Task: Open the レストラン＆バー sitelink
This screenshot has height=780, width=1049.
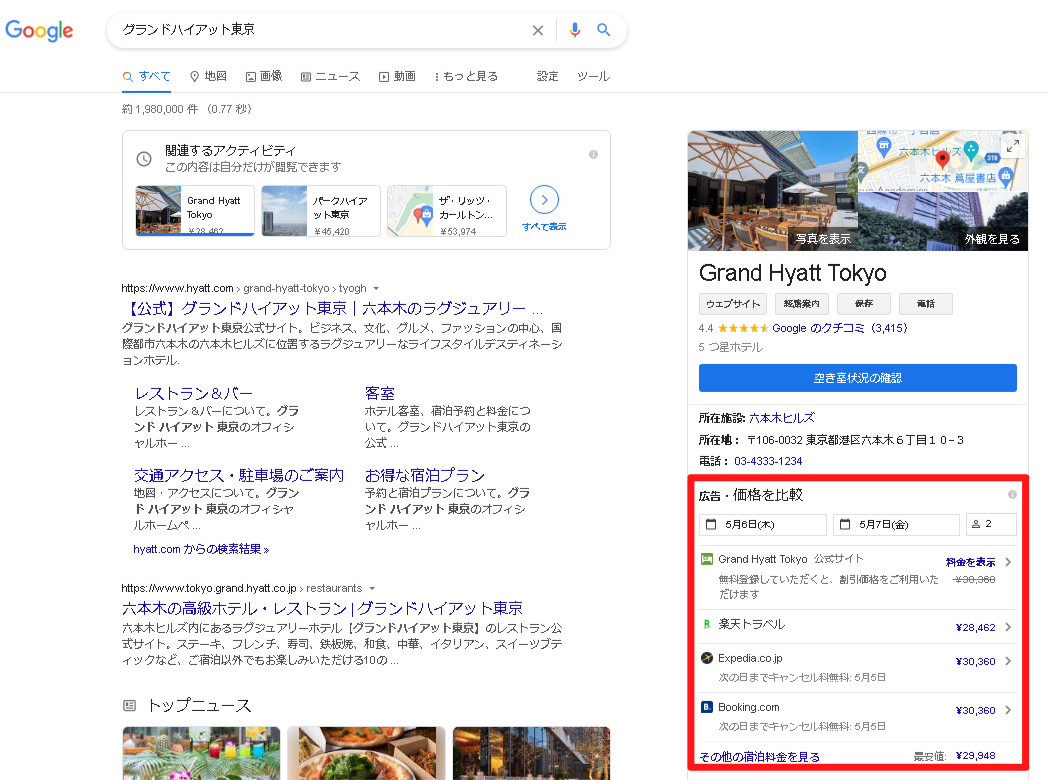Action: point(193,393)
